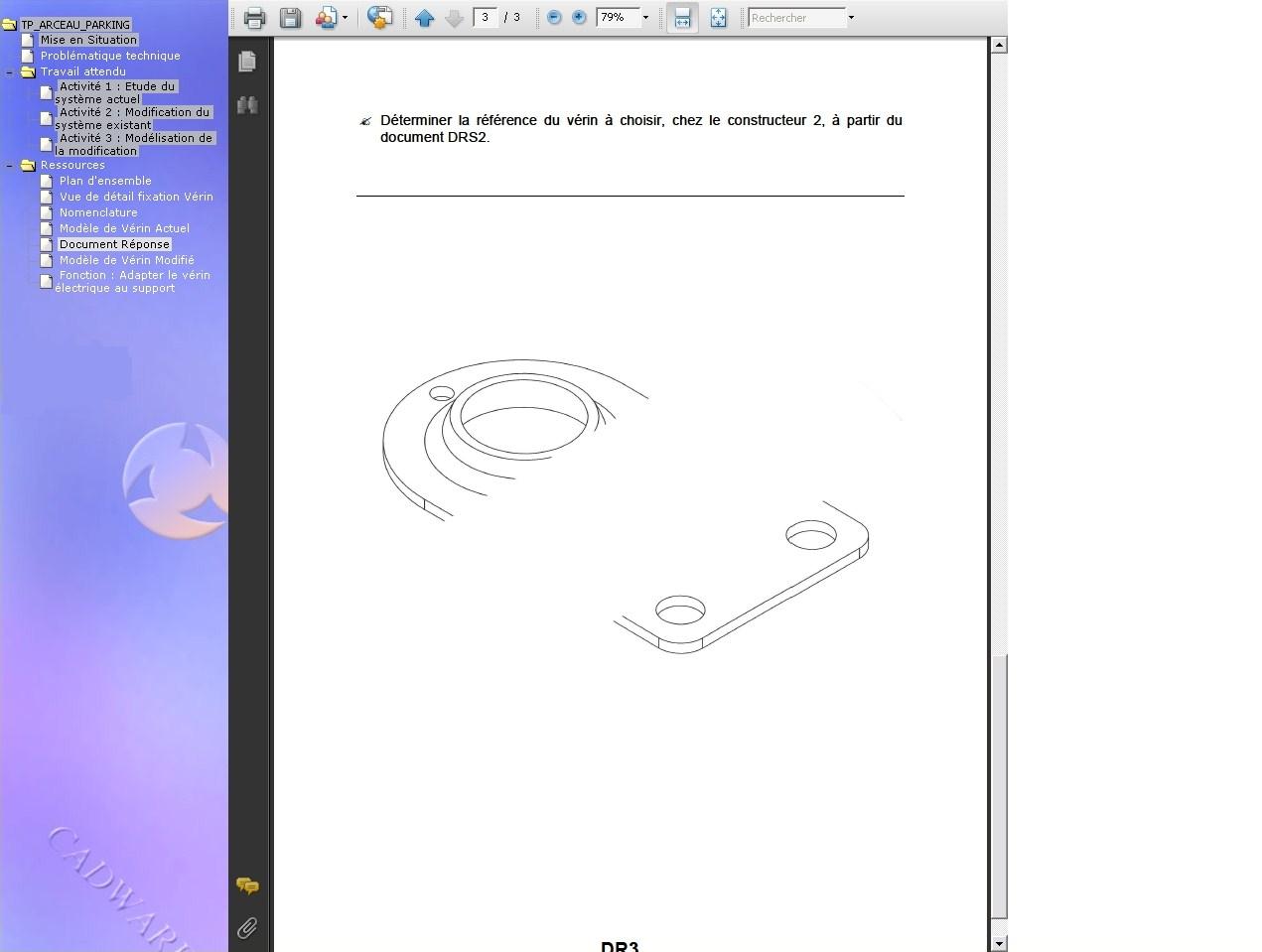1262x952 pixels.
Task: Open the 79% zoom level dropdown
Action: click(x=645, y=18)
